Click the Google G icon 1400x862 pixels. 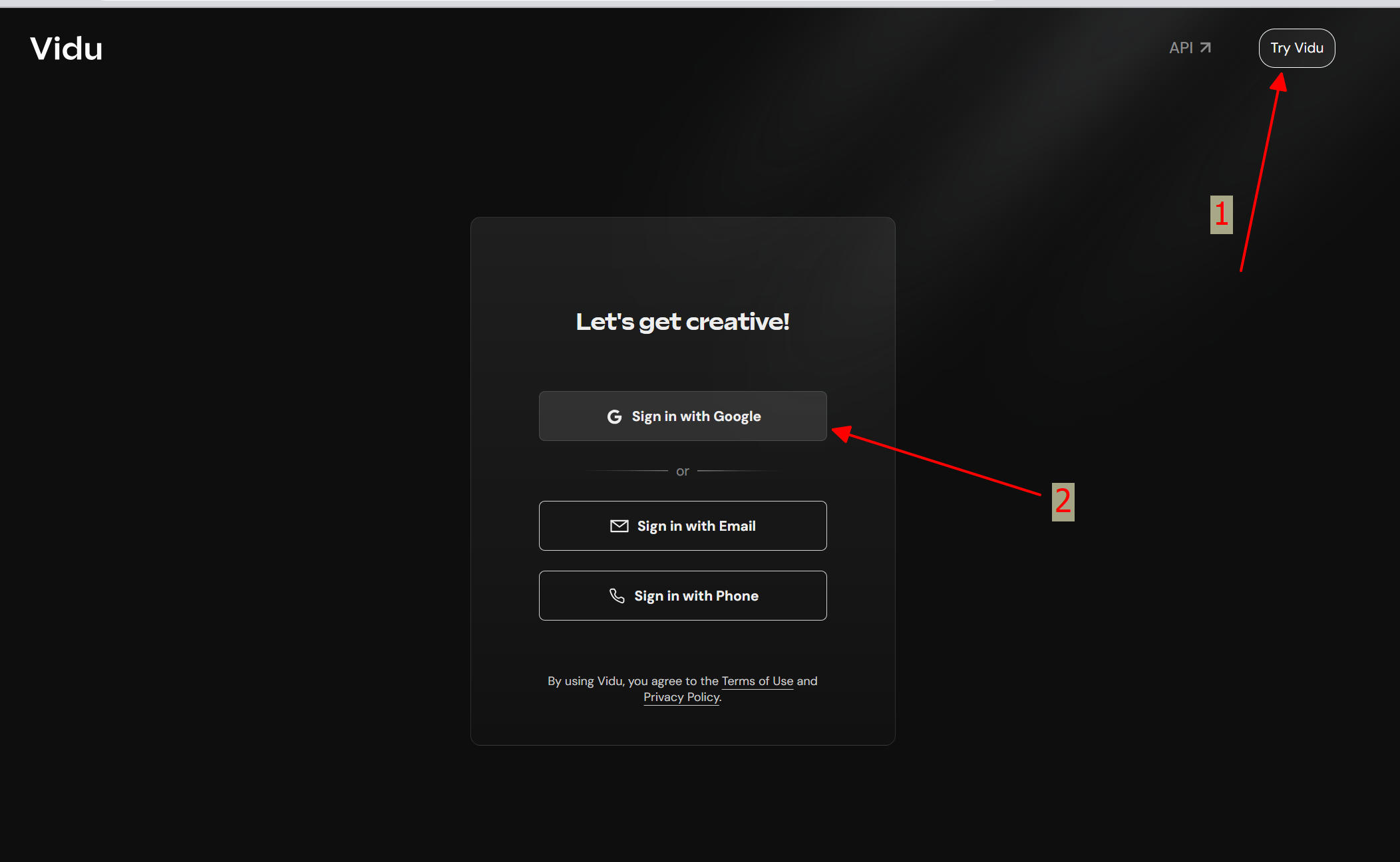coord(614,416)
